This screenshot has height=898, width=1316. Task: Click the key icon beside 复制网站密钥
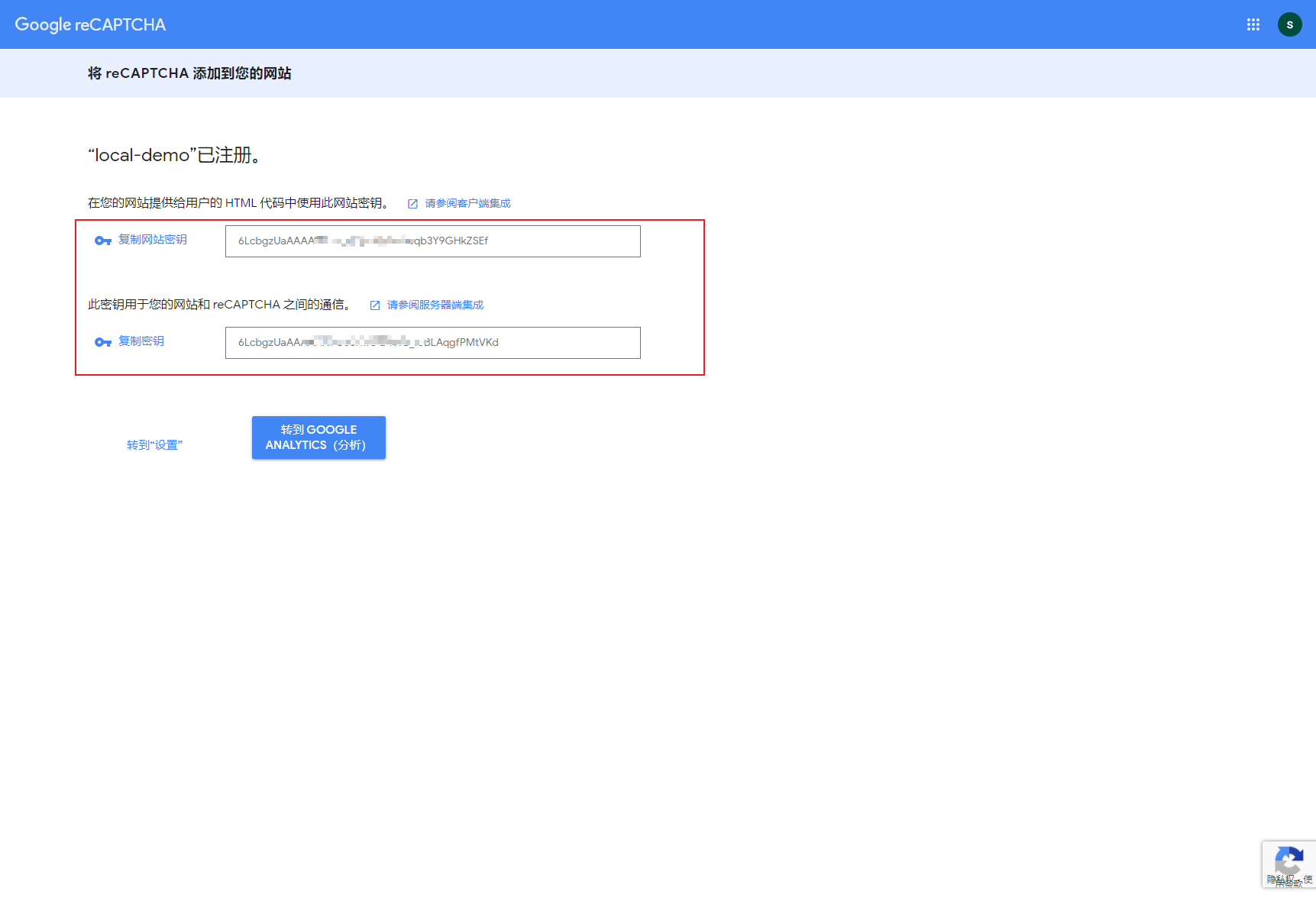(x=103, y=241)
